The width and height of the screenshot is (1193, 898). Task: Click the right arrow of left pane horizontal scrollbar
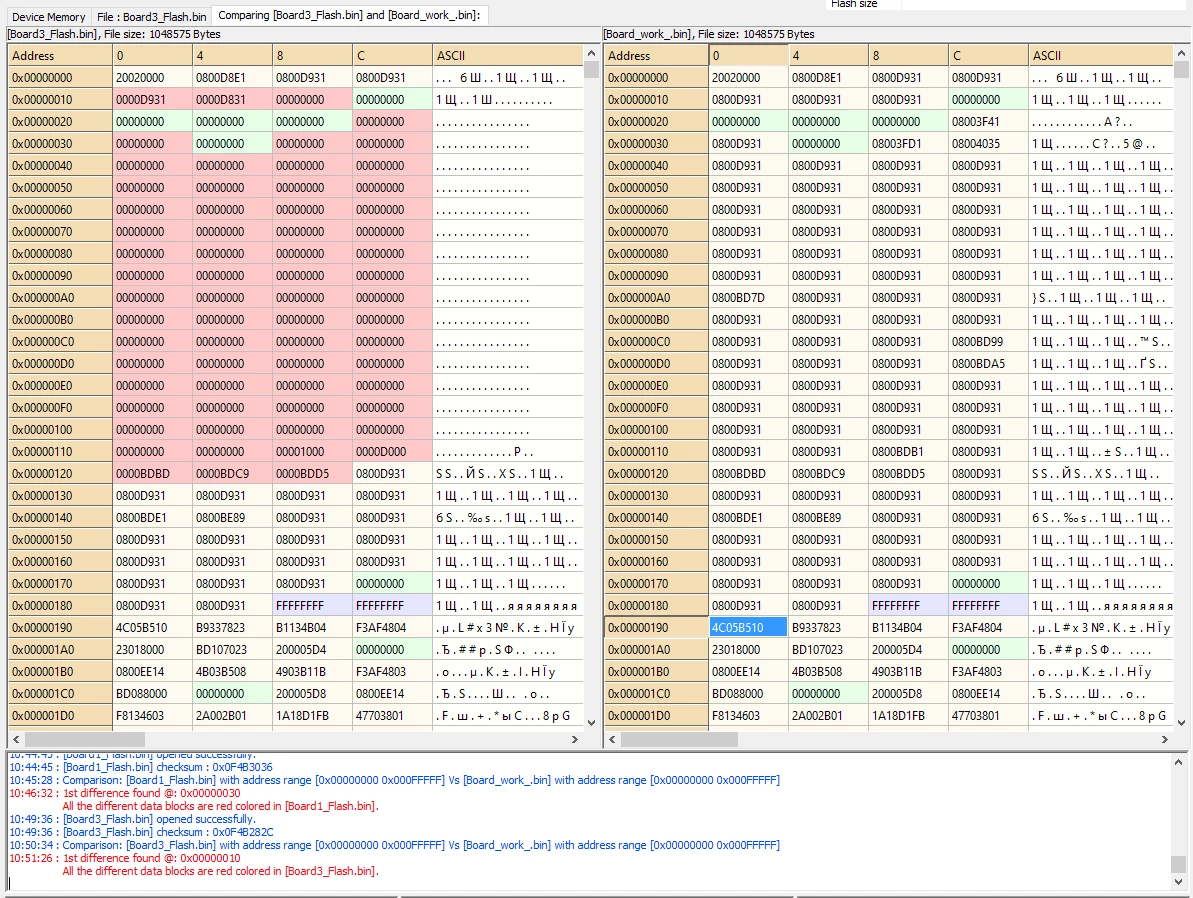pyautogui.click(x=575, y=739)
